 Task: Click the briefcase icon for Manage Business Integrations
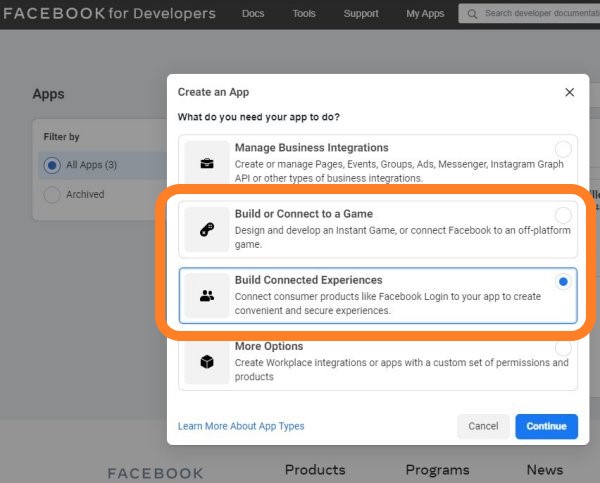click(x=207, y=163)
